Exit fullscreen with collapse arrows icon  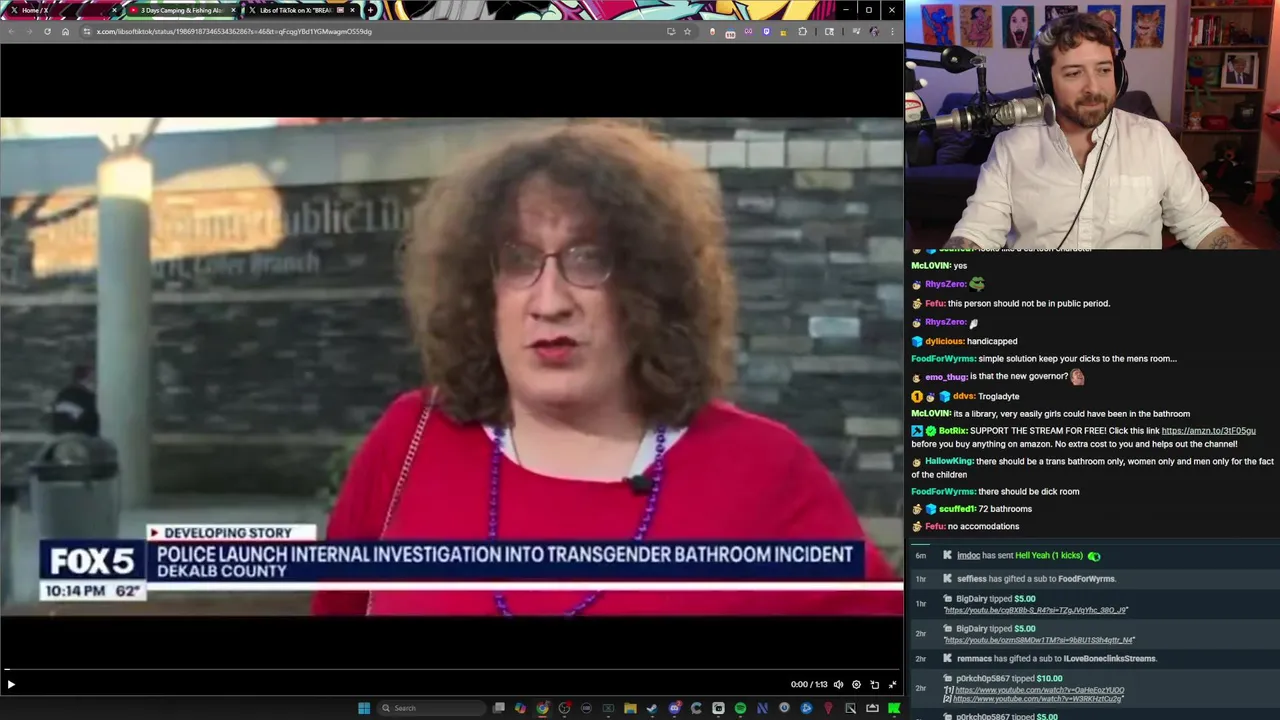pos(892,684)
